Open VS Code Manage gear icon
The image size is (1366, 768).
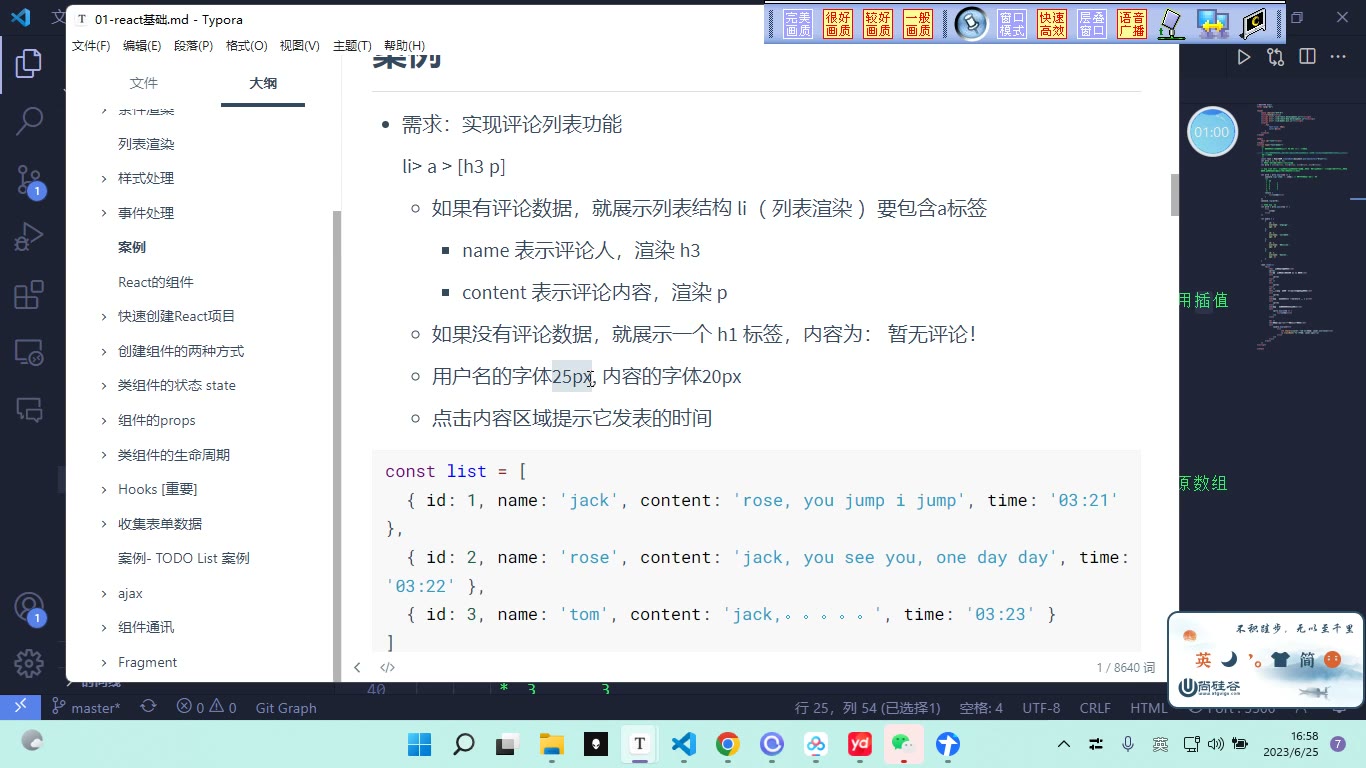click(29, 662)
